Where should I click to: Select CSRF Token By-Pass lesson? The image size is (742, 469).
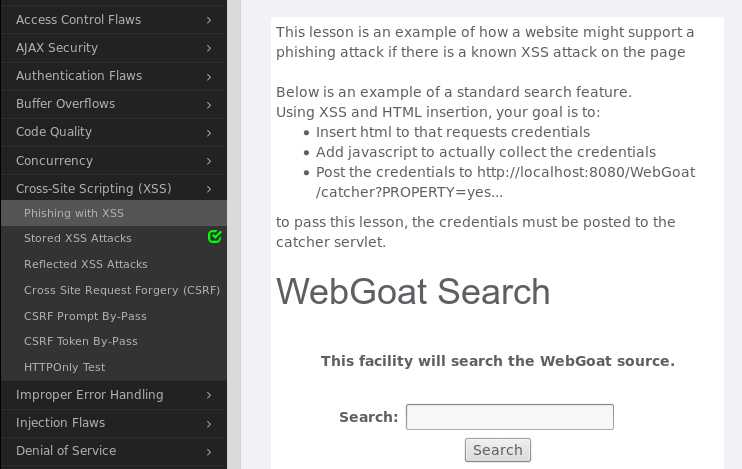pos(80,341)
